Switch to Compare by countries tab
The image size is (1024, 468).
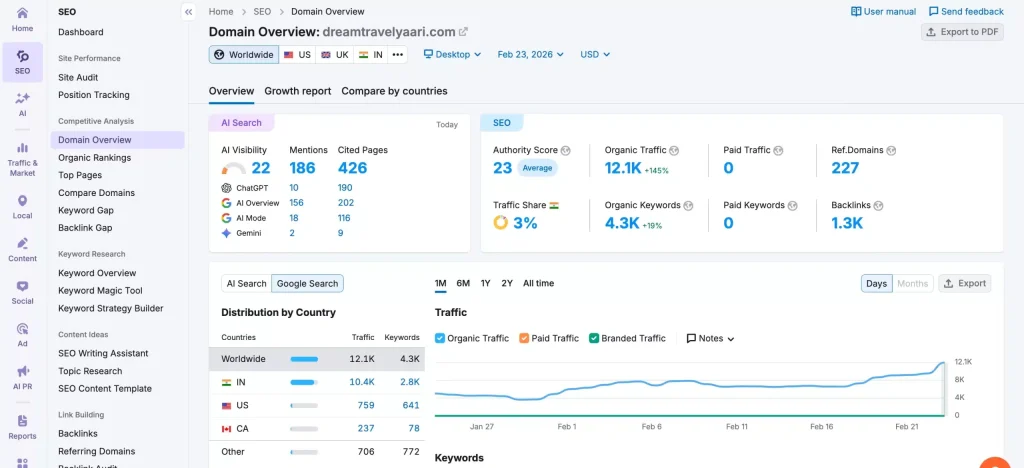tap(394, 91)
